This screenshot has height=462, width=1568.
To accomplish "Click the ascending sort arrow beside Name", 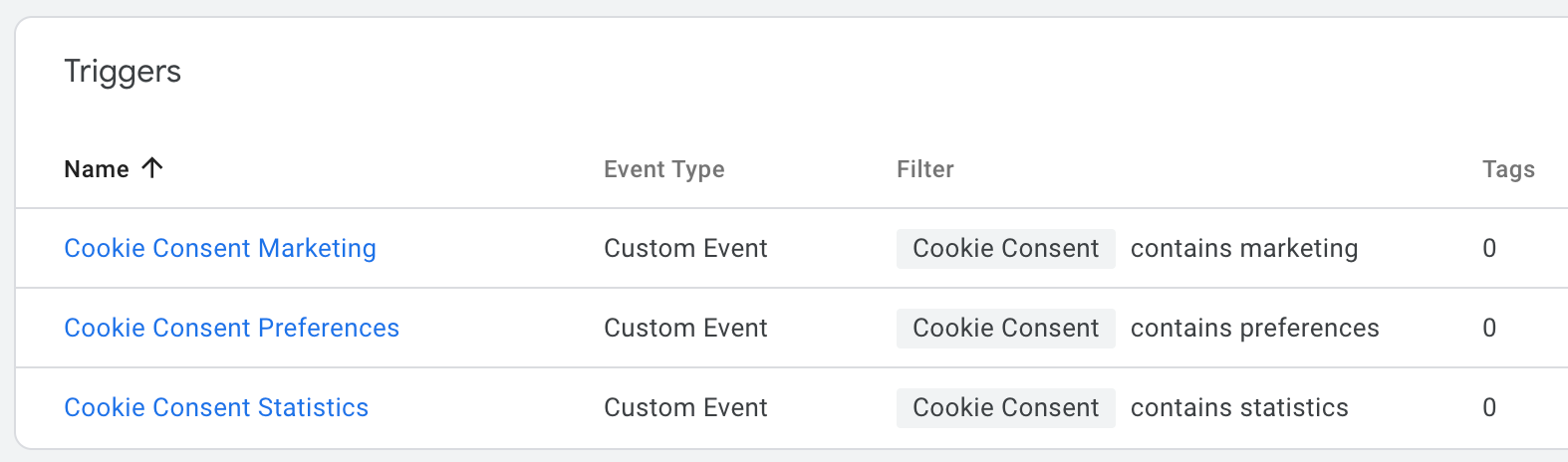I will [152, 168].
